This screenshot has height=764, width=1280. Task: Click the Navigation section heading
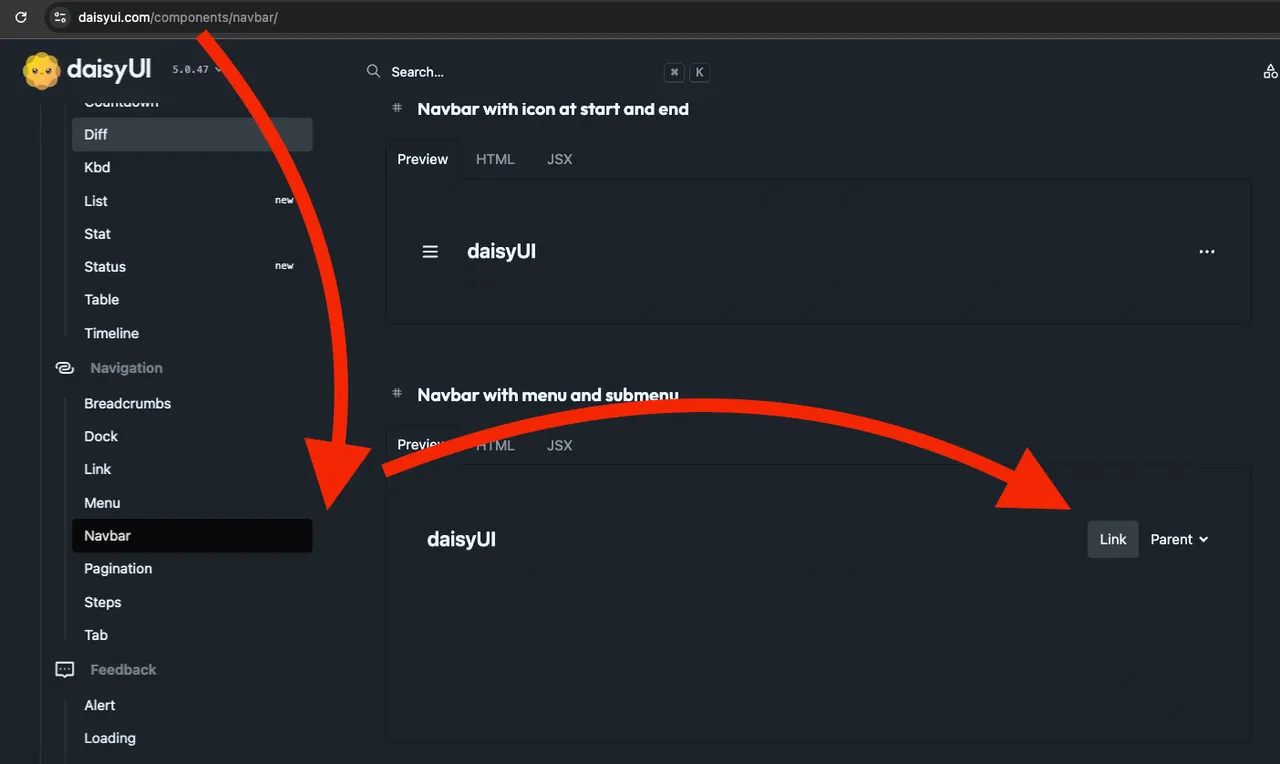coord(126,368)
